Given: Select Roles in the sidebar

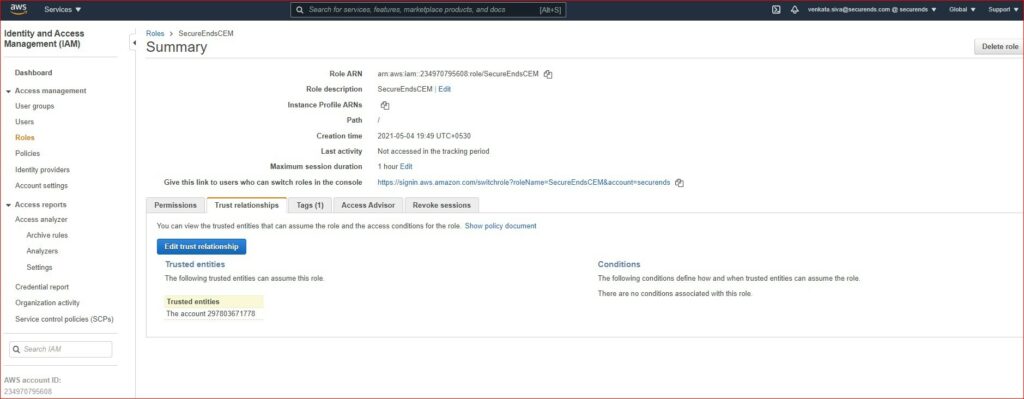Looking at the screenshot, I should click(x=25, y=138).
